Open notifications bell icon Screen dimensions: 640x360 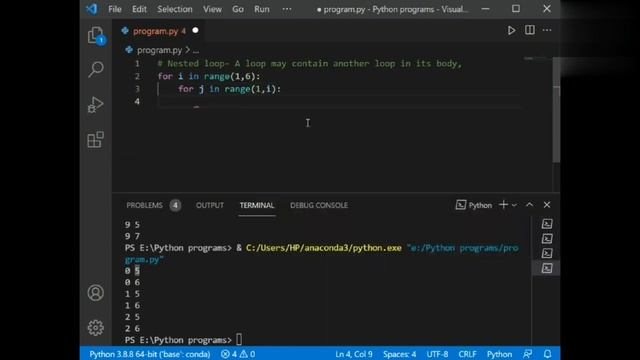pos(547,354)
